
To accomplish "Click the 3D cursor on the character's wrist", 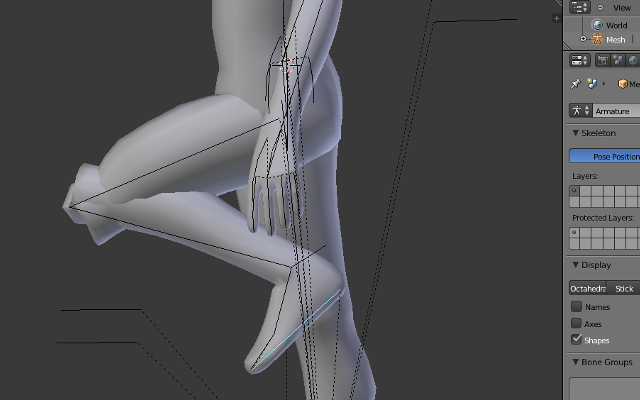I will pyautogui.click(x=286, y=65).
